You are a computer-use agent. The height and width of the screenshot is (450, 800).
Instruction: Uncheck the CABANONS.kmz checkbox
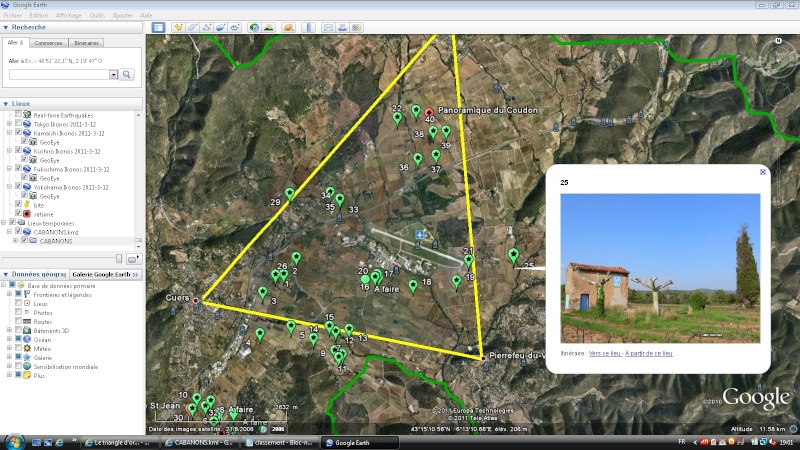(18, 232)
